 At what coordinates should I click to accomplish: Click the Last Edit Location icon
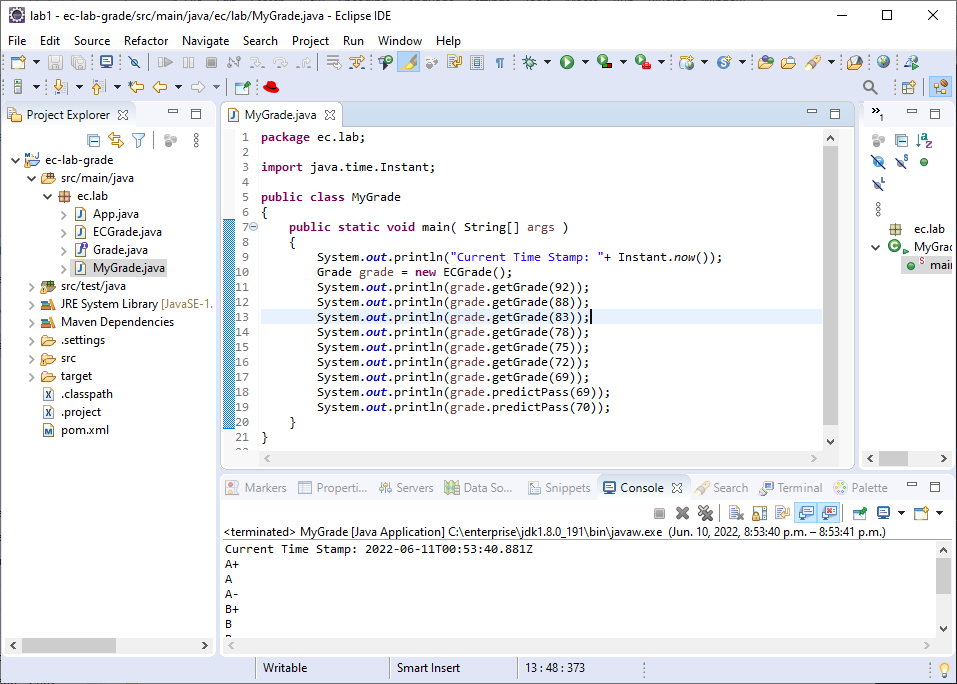point(136,87)
